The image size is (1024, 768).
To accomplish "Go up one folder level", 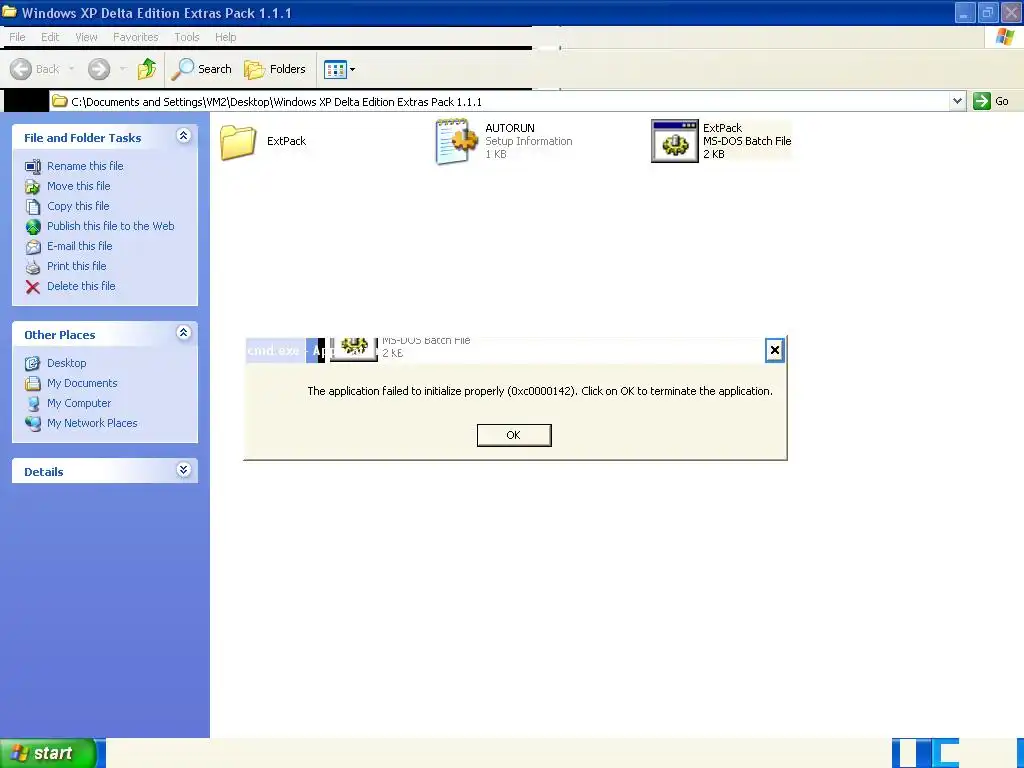I will coord(147,69).
